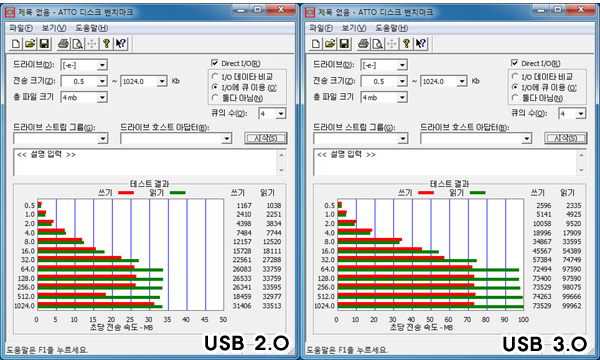Click 시작 button in USB 3.0 window
This screenshot has height=360, width=600.
(566, 138)
